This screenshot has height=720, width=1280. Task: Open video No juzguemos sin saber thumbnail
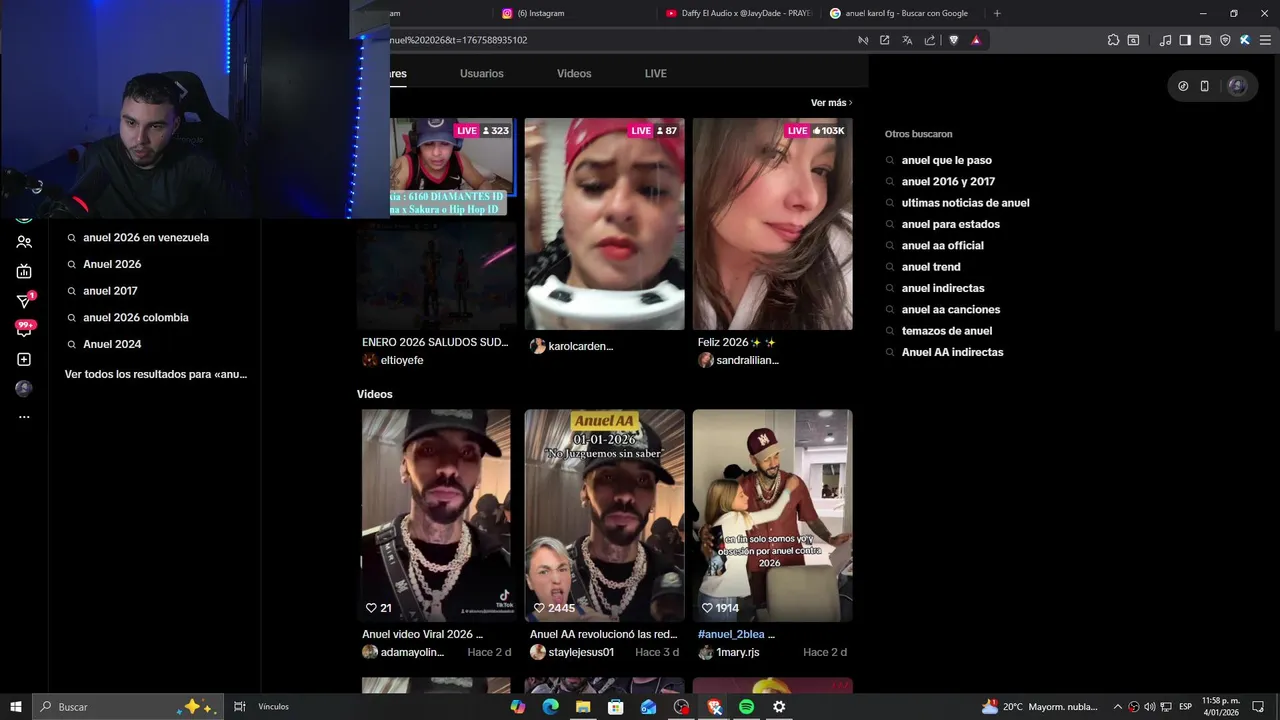[605, 516]
